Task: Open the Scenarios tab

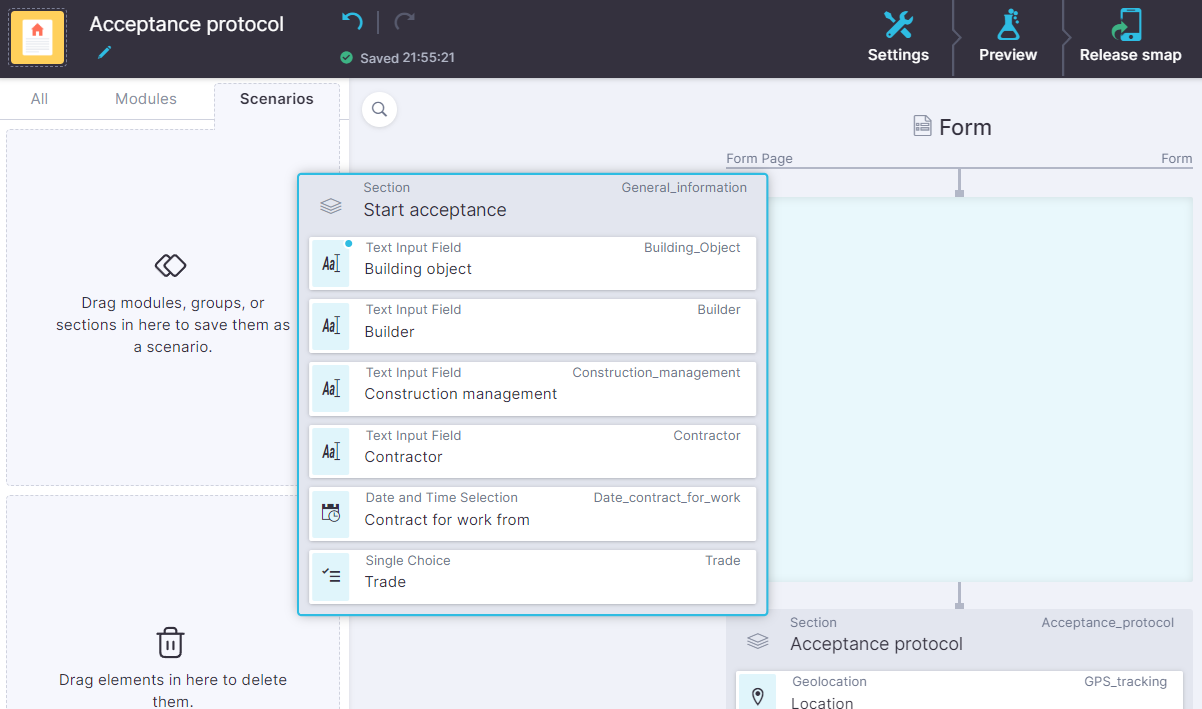Action: click(276, 99)
